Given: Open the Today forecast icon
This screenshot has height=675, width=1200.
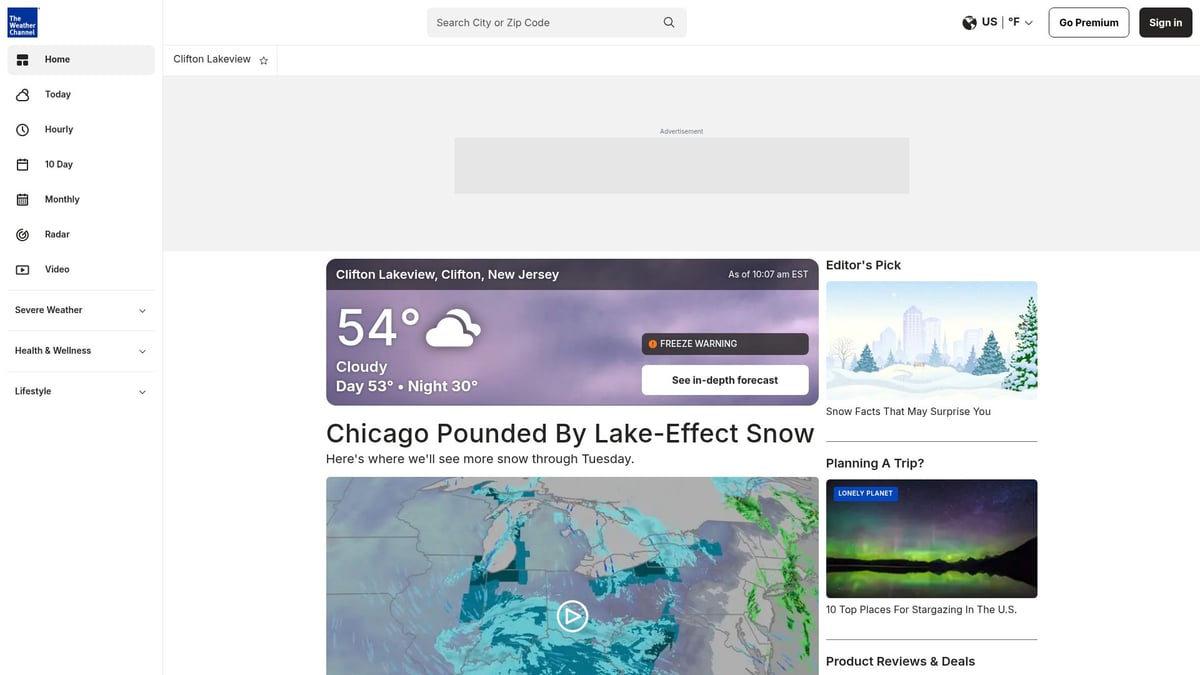Looking at the screenshot, I should click(23, 94).
